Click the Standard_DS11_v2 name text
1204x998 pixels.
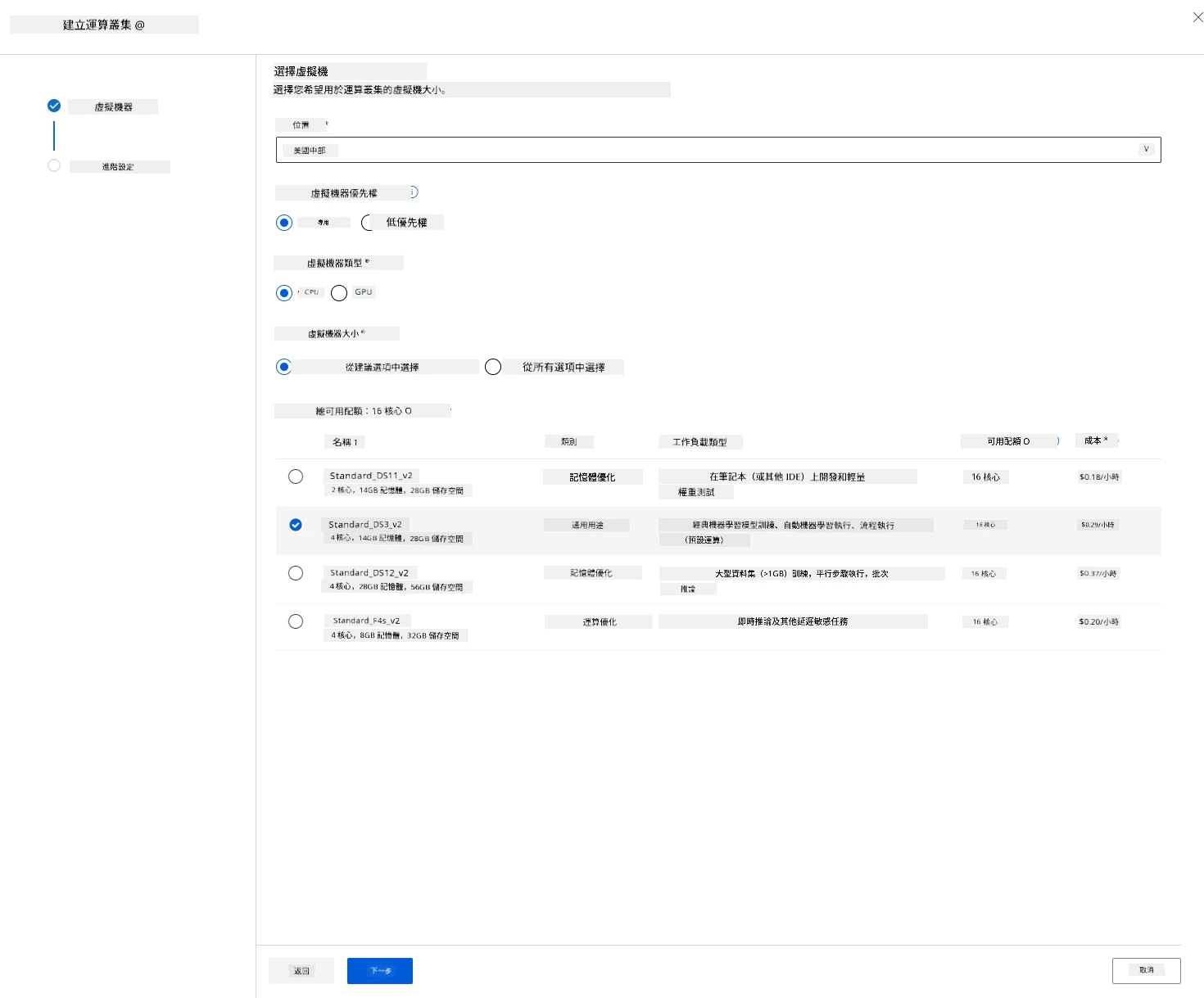(x=371, y=476)
